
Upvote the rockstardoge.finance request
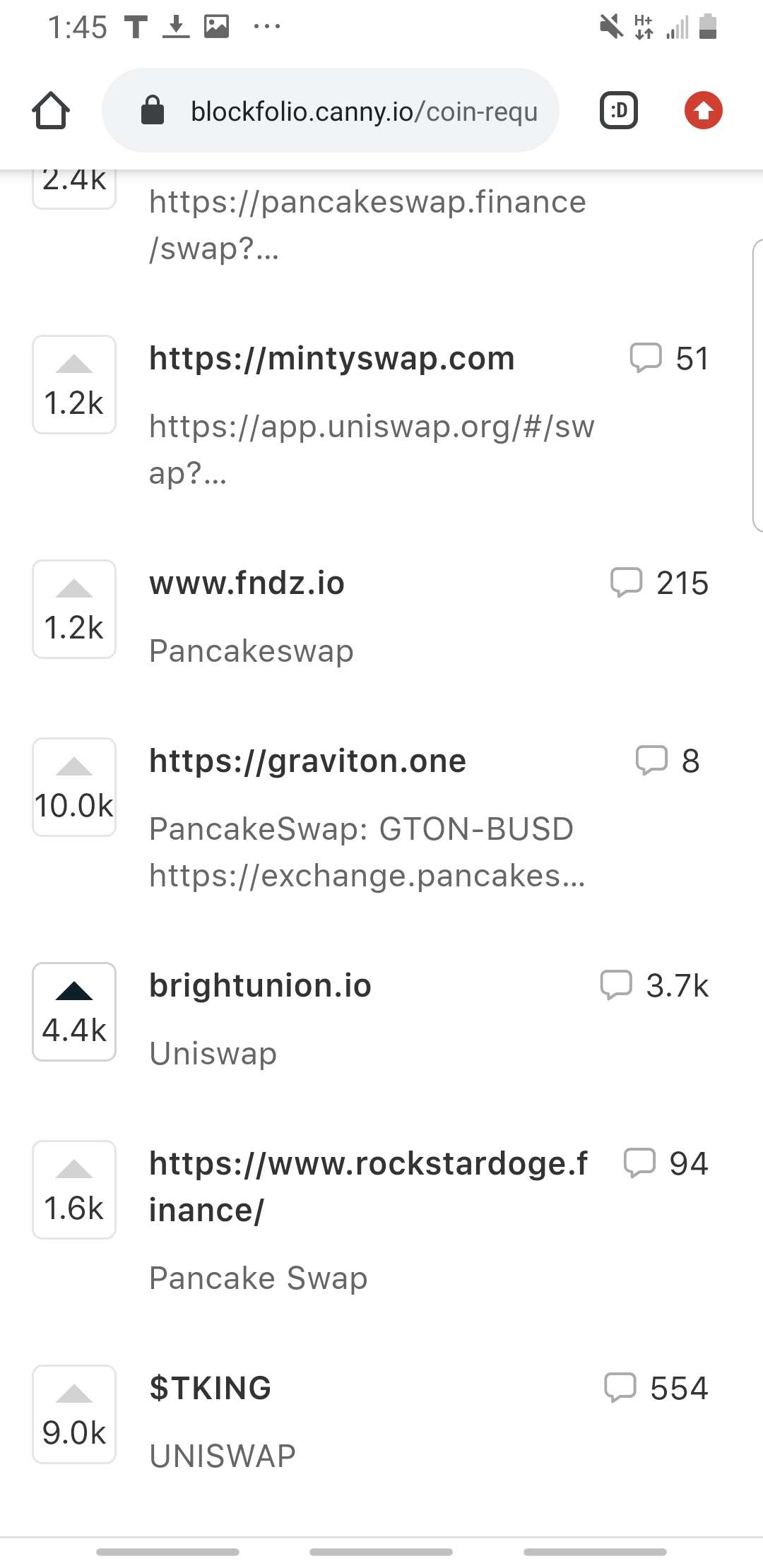[74, 1190]
